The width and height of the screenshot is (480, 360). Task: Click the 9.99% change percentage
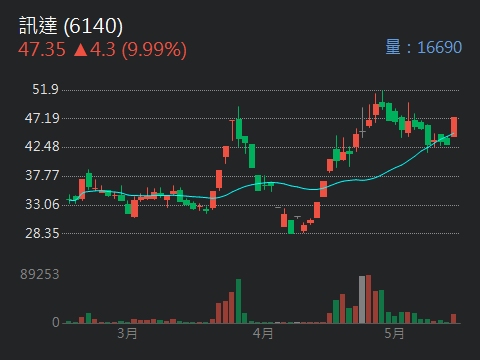click(x=154, y=50)
